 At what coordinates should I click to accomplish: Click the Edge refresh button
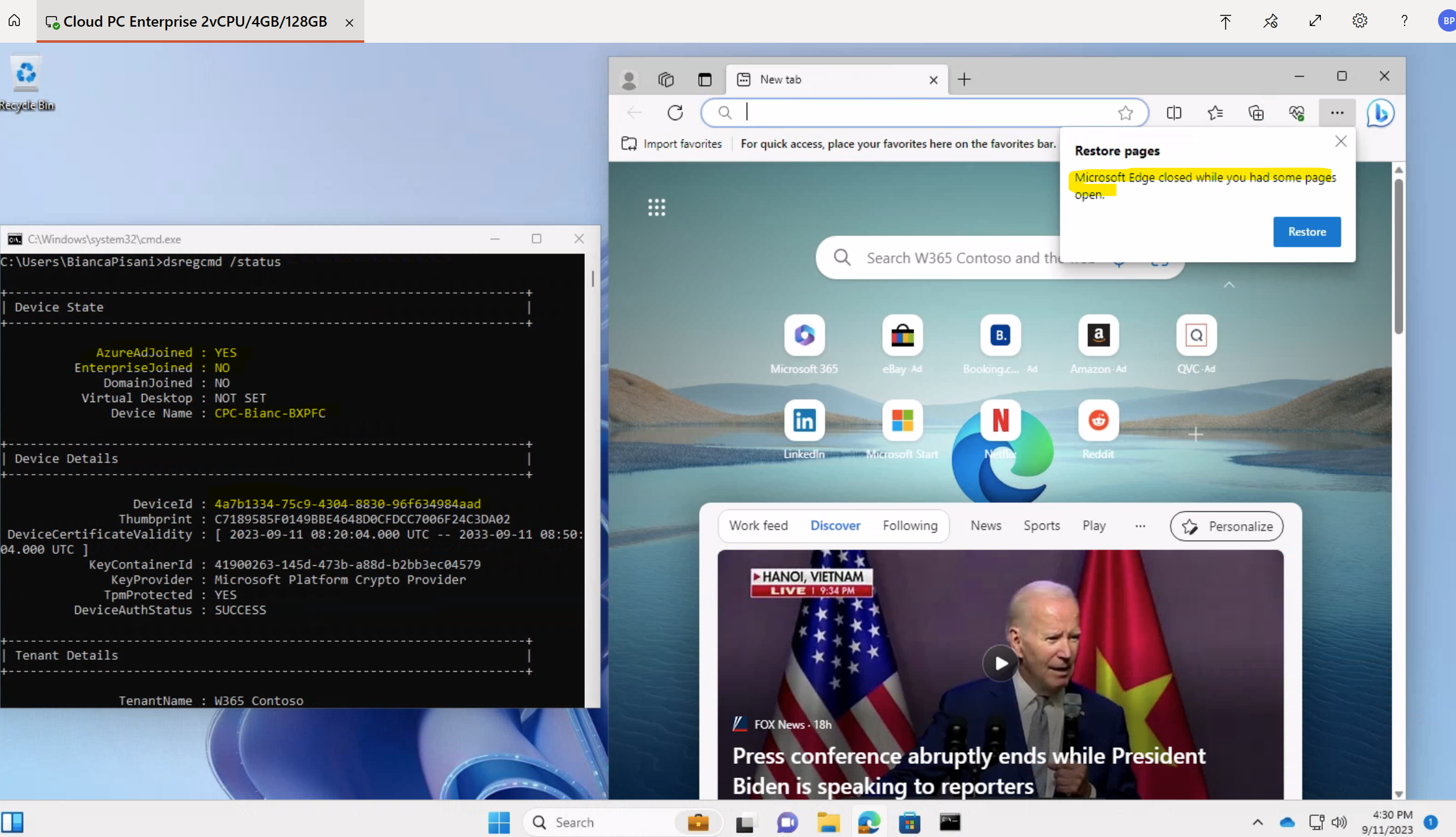[675, 113]
